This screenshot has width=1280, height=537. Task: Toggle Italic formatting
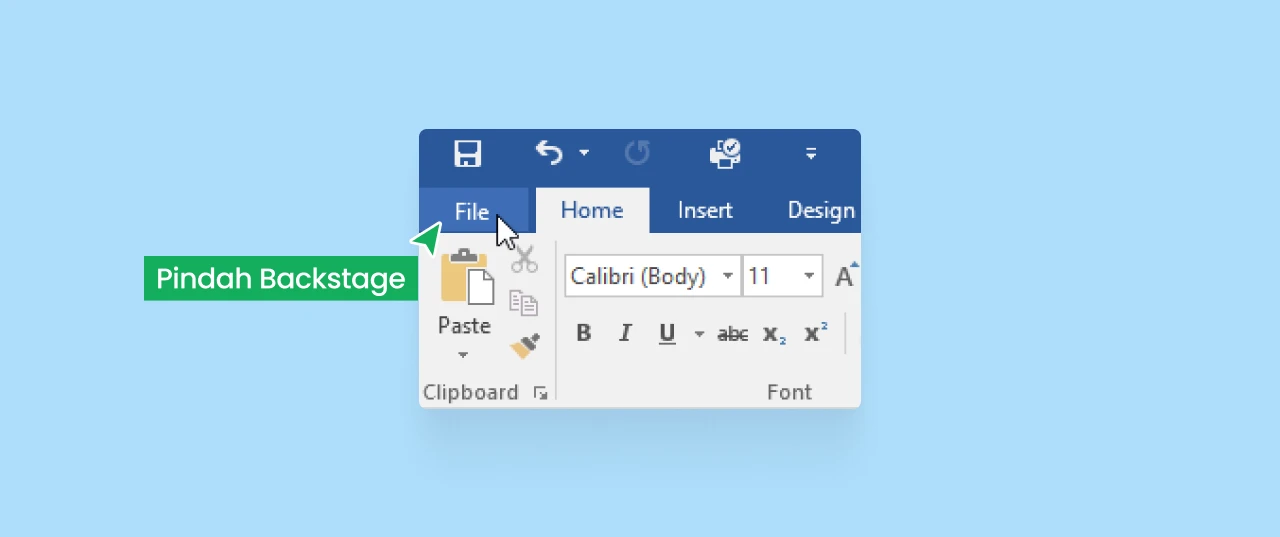[626, 334]
